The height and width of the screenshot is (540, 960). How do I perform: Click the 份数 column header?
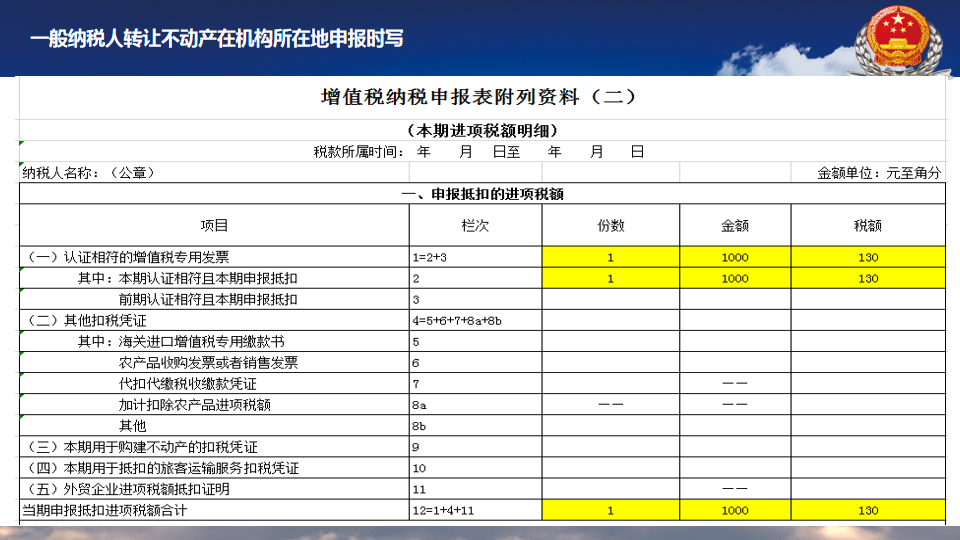pos(610,225)
